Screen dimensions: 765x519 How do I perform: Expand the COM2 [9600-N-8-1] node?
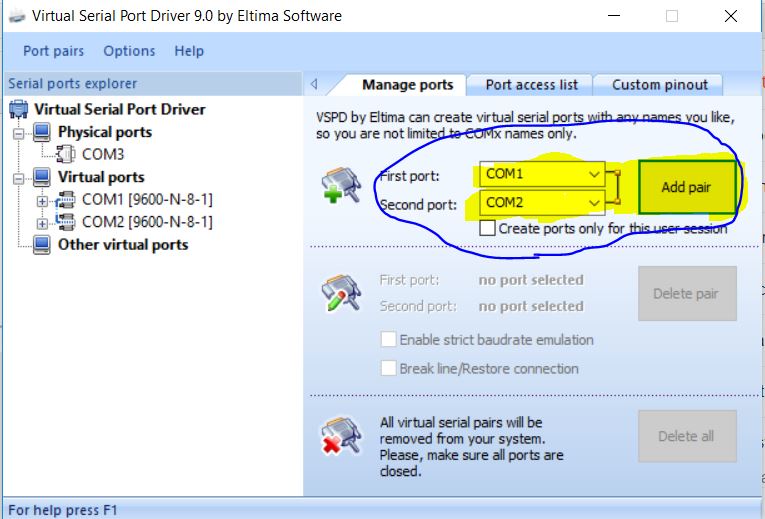42,223
